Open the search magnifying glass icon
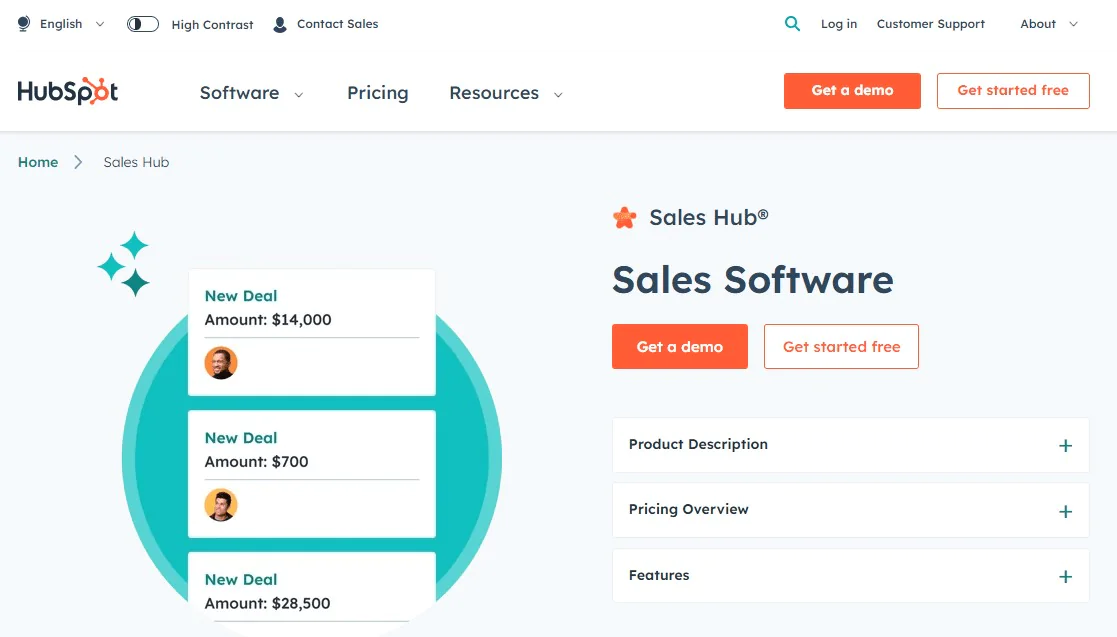The width and height of the screenshot is (1117, 637). [793, 22]
